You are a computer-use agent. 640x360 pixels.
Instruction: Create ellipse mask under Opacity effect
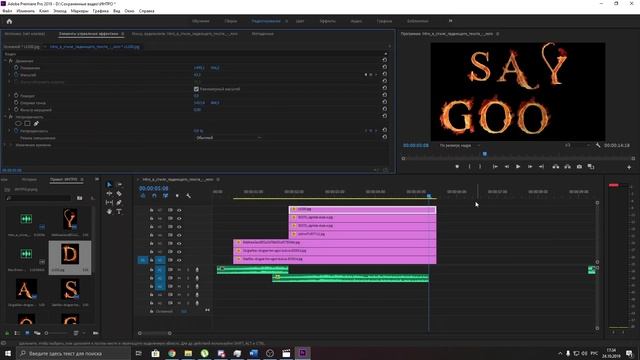point(18,124)
